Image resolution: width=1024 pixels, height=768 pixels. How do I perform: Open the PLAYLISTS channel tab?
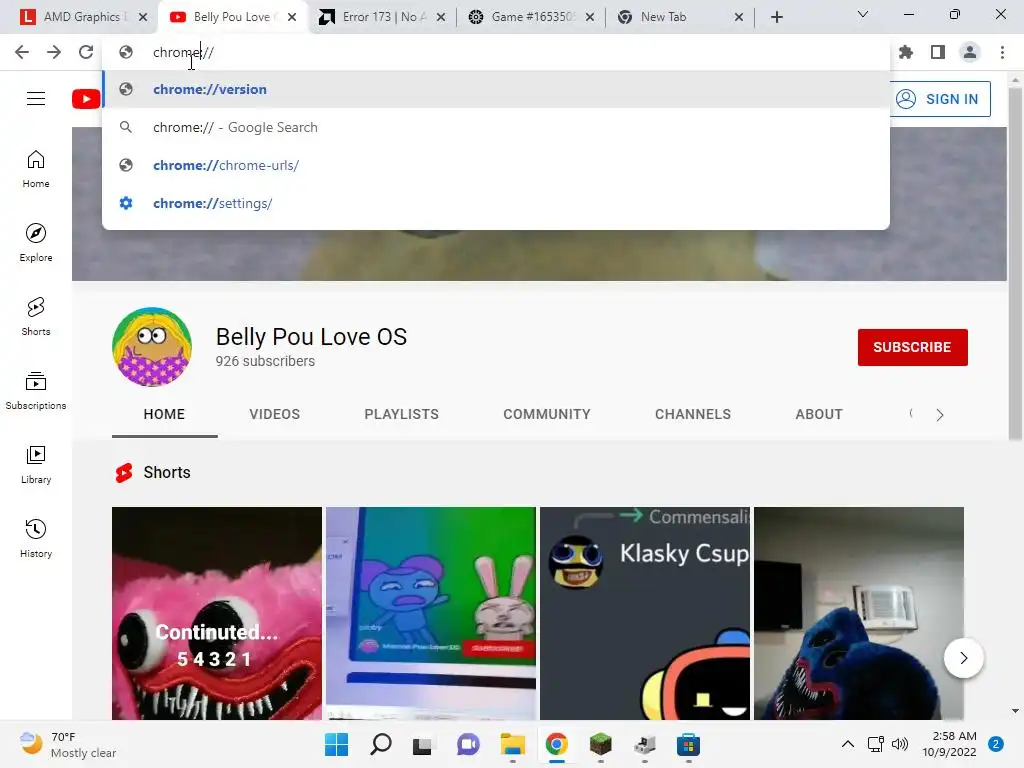(x=402, y=414)
